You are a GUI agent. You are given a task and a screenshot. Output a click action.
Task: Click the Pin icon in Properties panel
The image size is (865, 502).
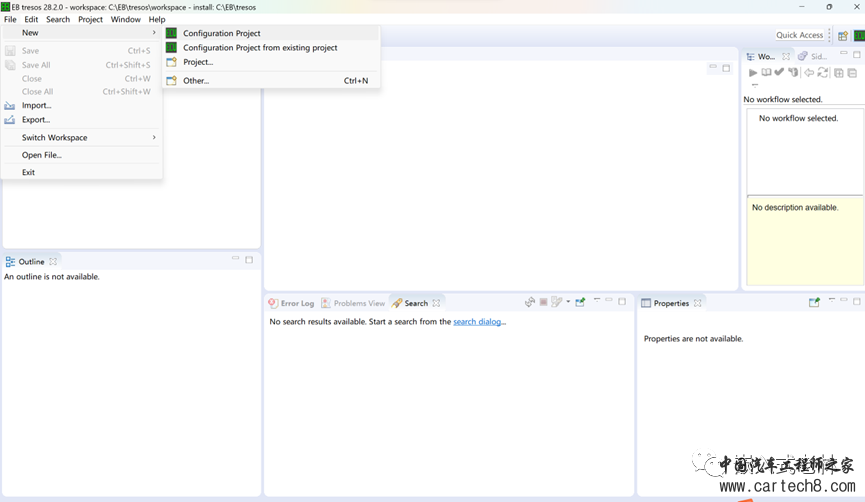tap(814, 302)
